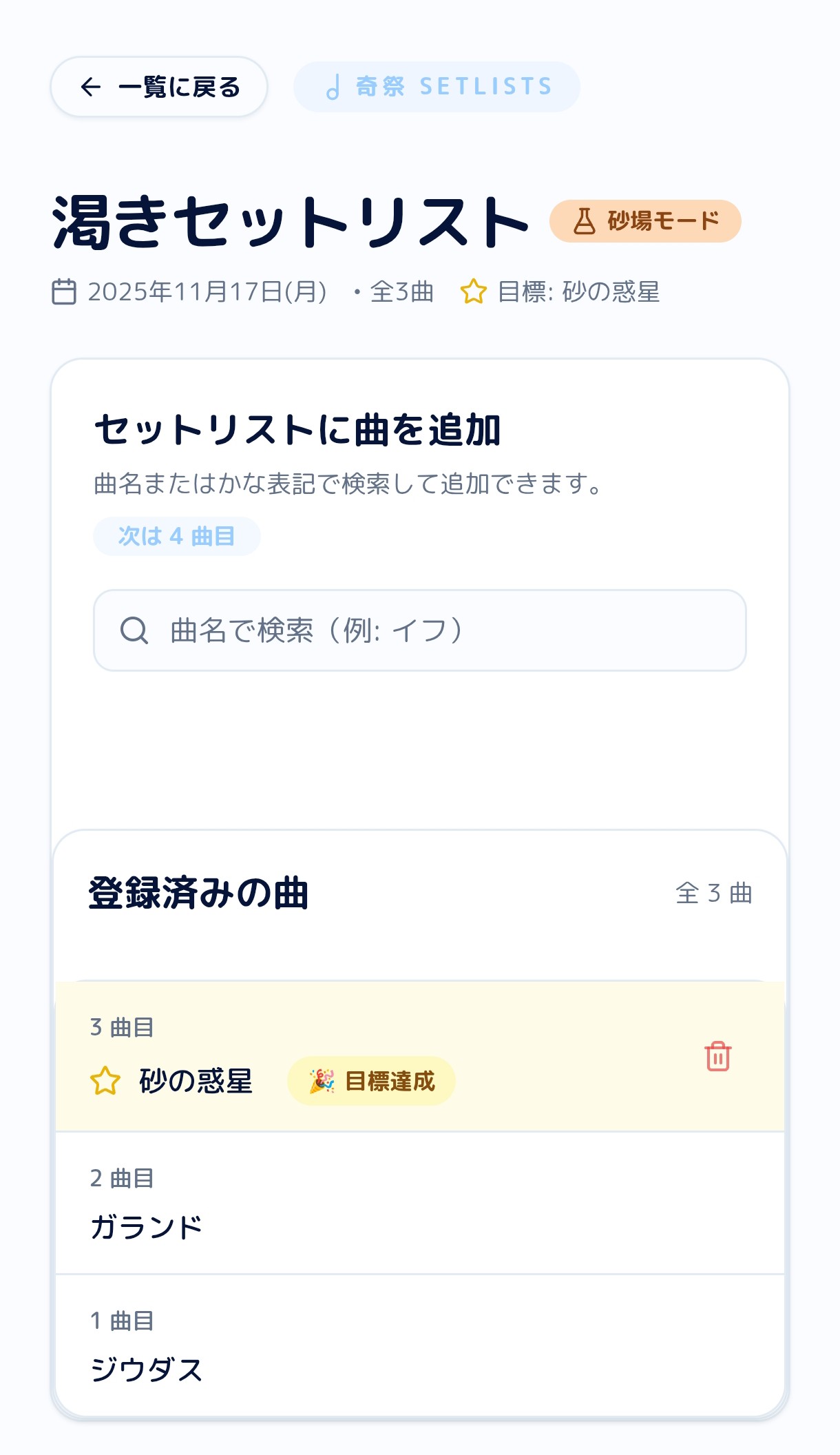Click the 次は 4 曲目 pill

(x=177, y=536)
